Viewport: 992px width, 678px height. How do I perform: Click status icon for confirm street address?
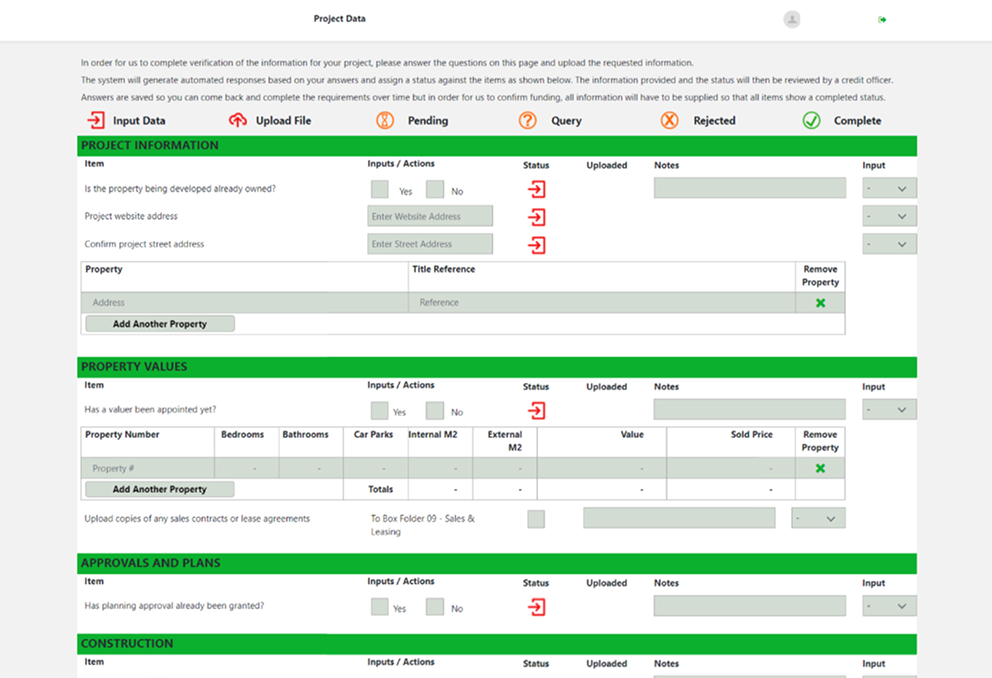pos(536,245)
